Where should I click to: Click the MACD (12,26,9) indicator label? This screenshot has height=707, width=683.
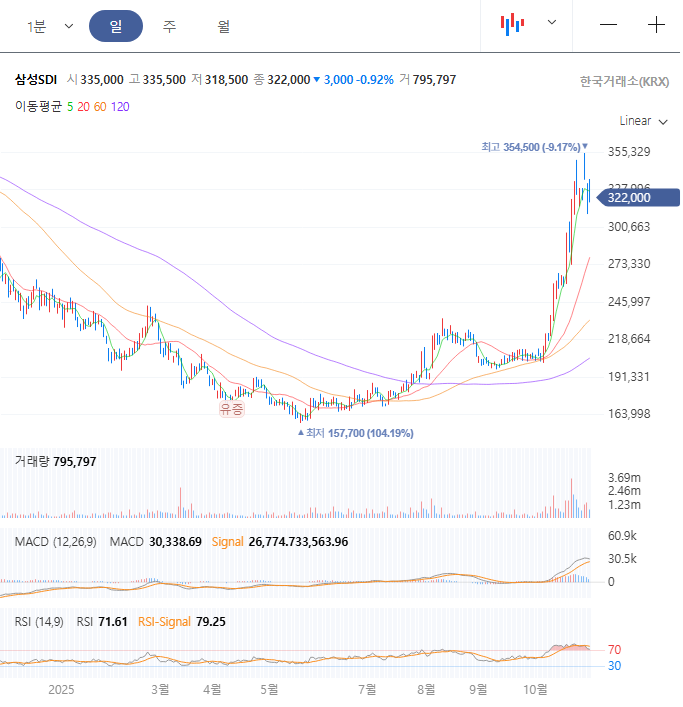[55, 542]
